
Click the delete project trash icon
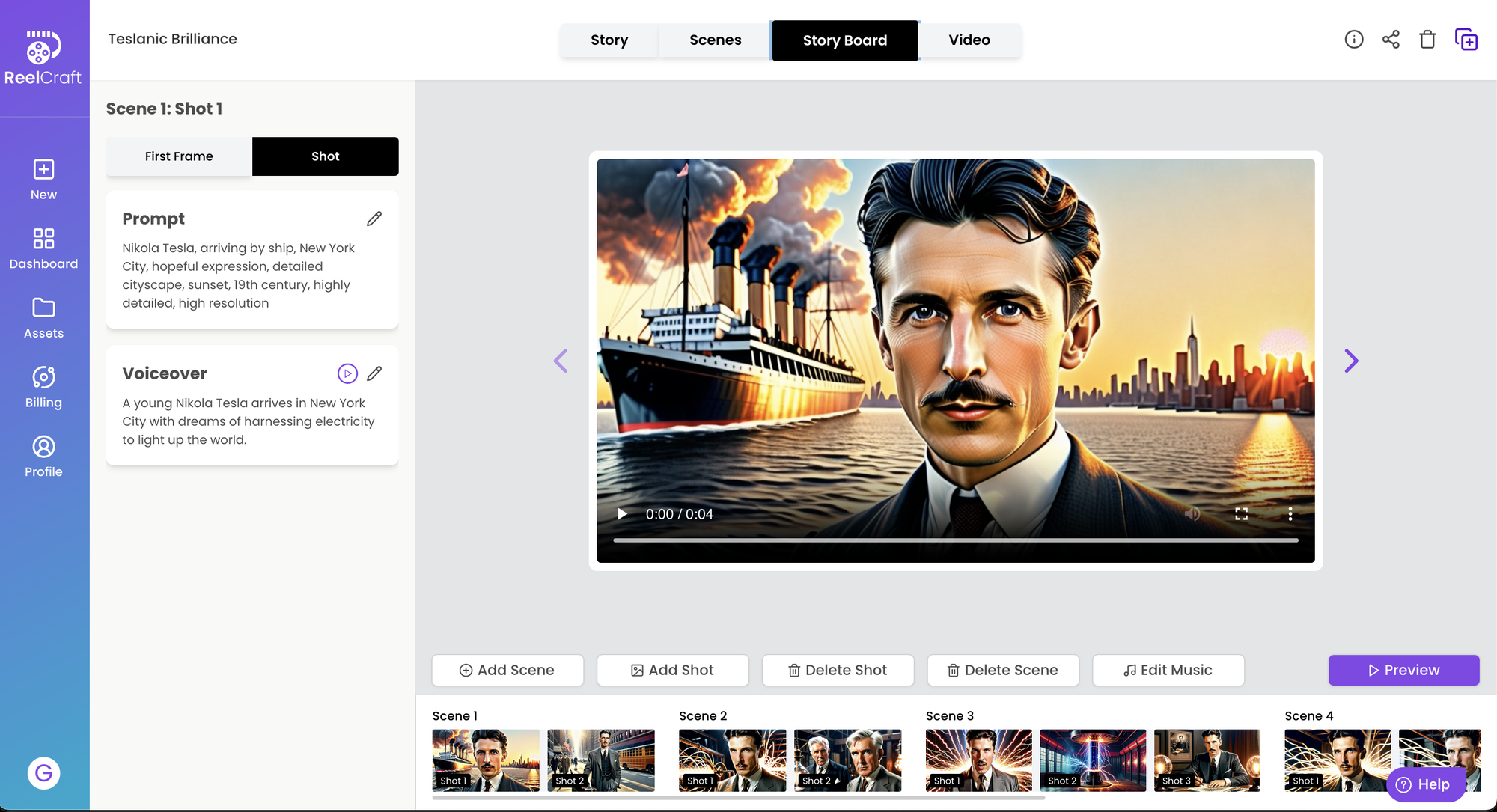1427,39
